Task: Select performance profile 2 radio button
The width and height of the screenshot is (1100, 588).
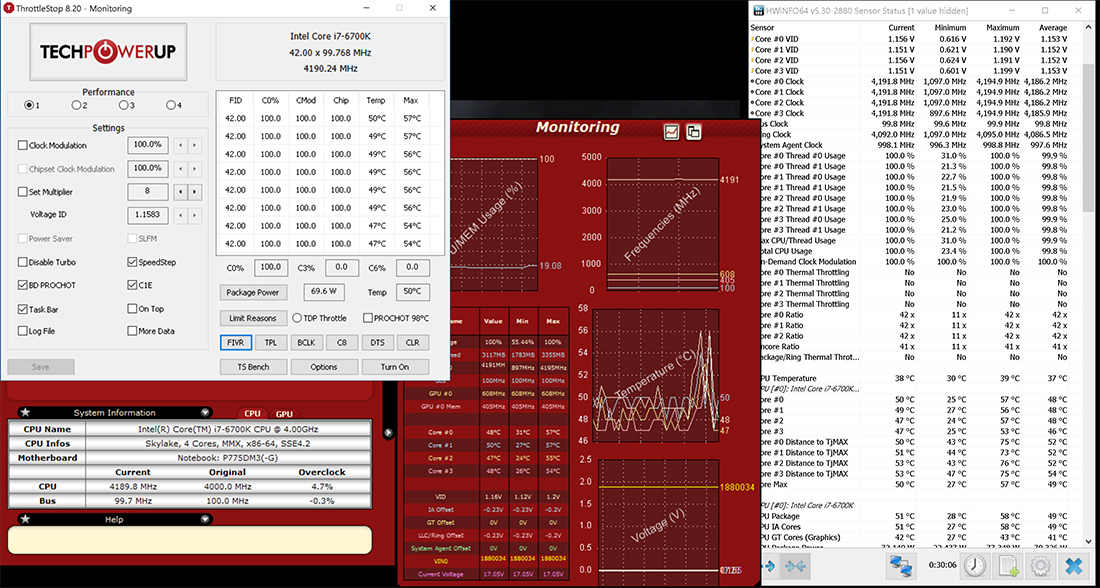Action: (76, 105)
